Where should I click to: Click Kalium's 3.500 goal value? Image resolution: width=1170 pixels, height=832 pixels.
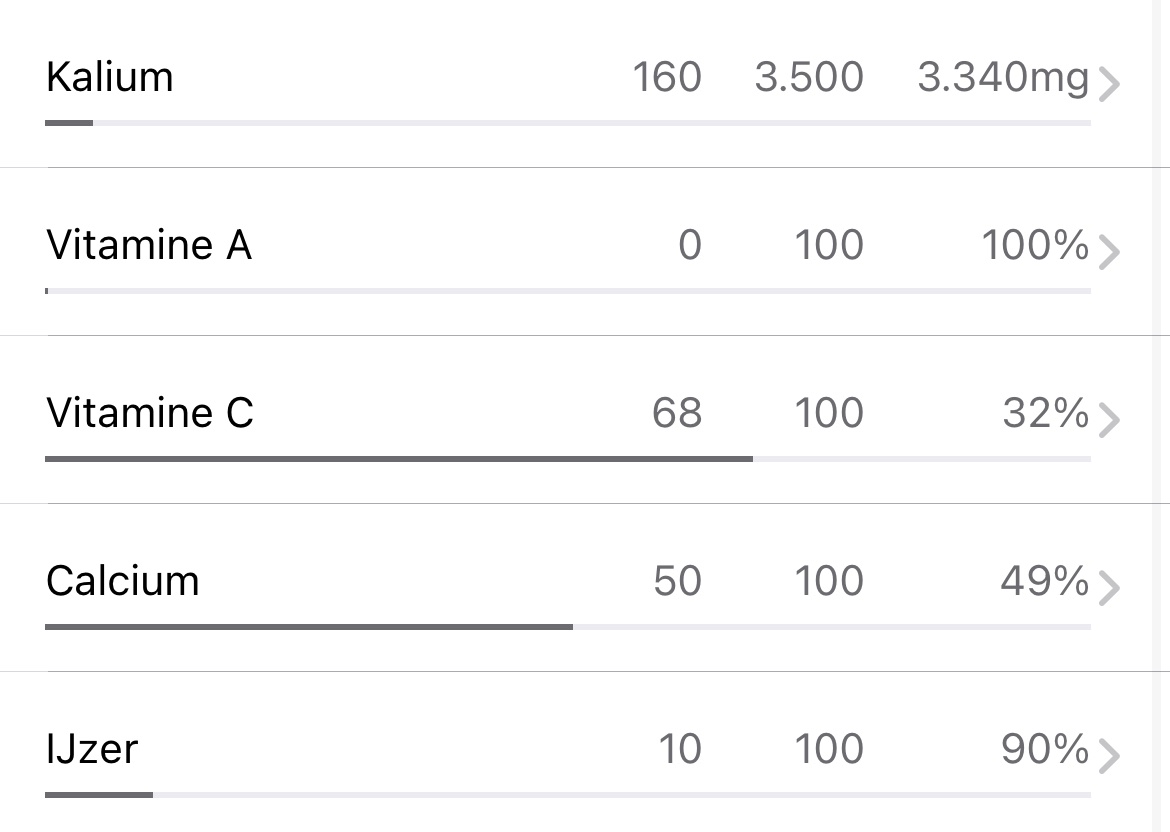(x=809, y=77)
